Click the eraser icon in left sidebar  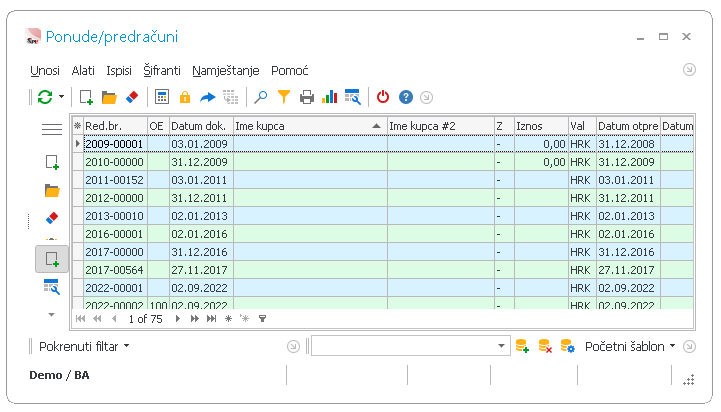tap(52, 217)
